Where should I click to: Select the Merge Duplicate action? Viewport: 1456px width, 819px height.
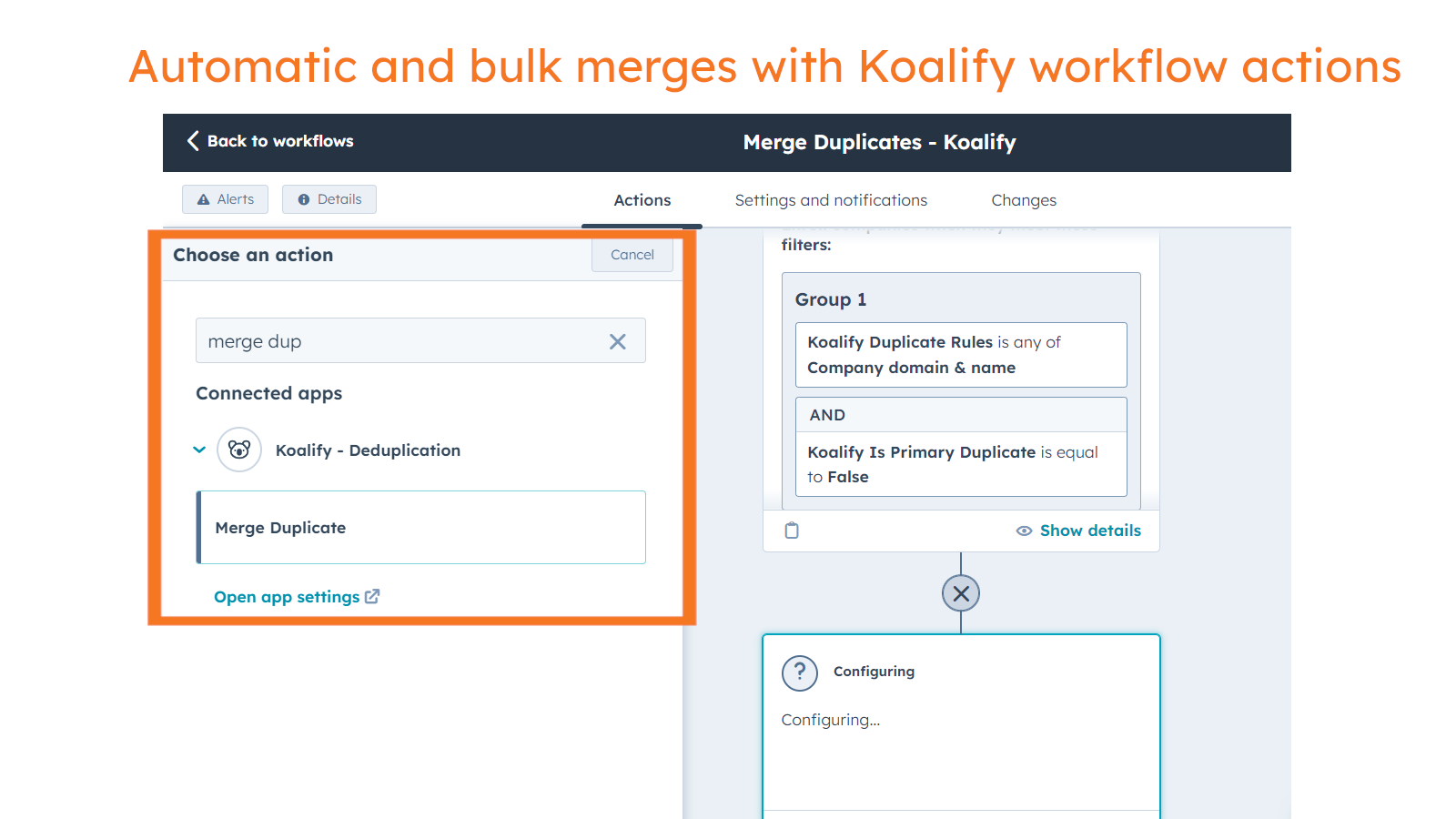click(x=421, y=528)
